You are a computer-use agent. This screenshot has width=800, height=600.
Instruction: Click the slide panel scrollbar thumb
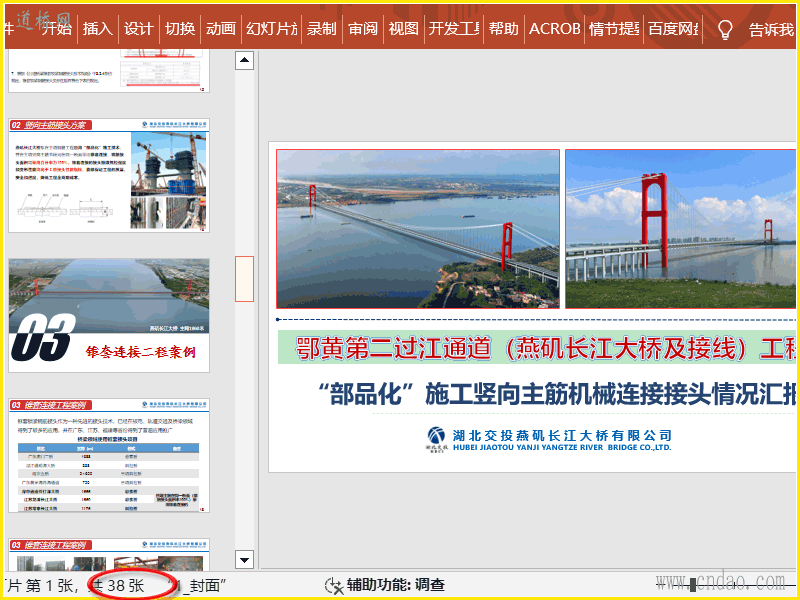point(244,279)
